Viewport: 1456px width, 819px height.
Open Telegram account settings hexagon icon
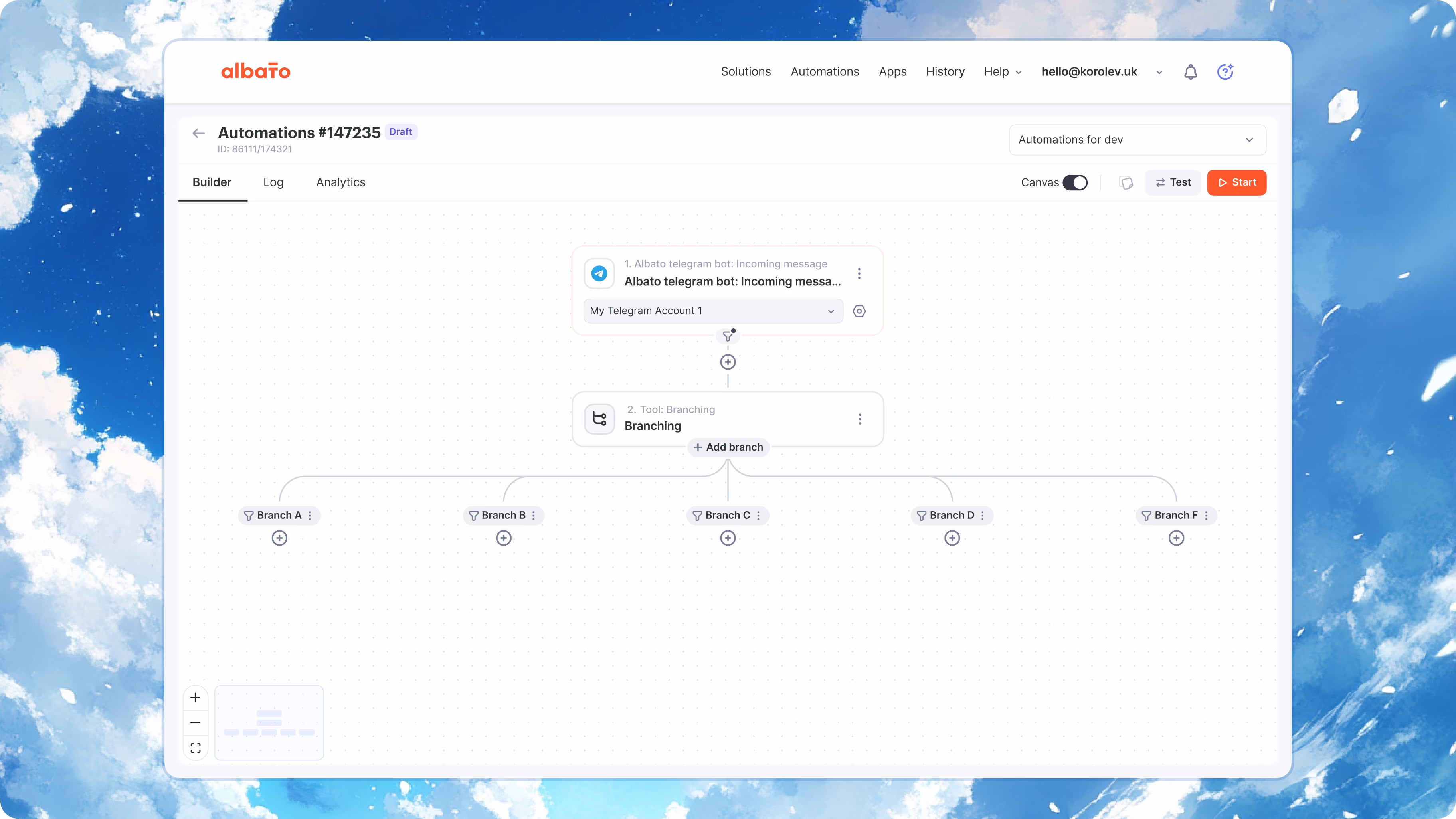point(859,311)
